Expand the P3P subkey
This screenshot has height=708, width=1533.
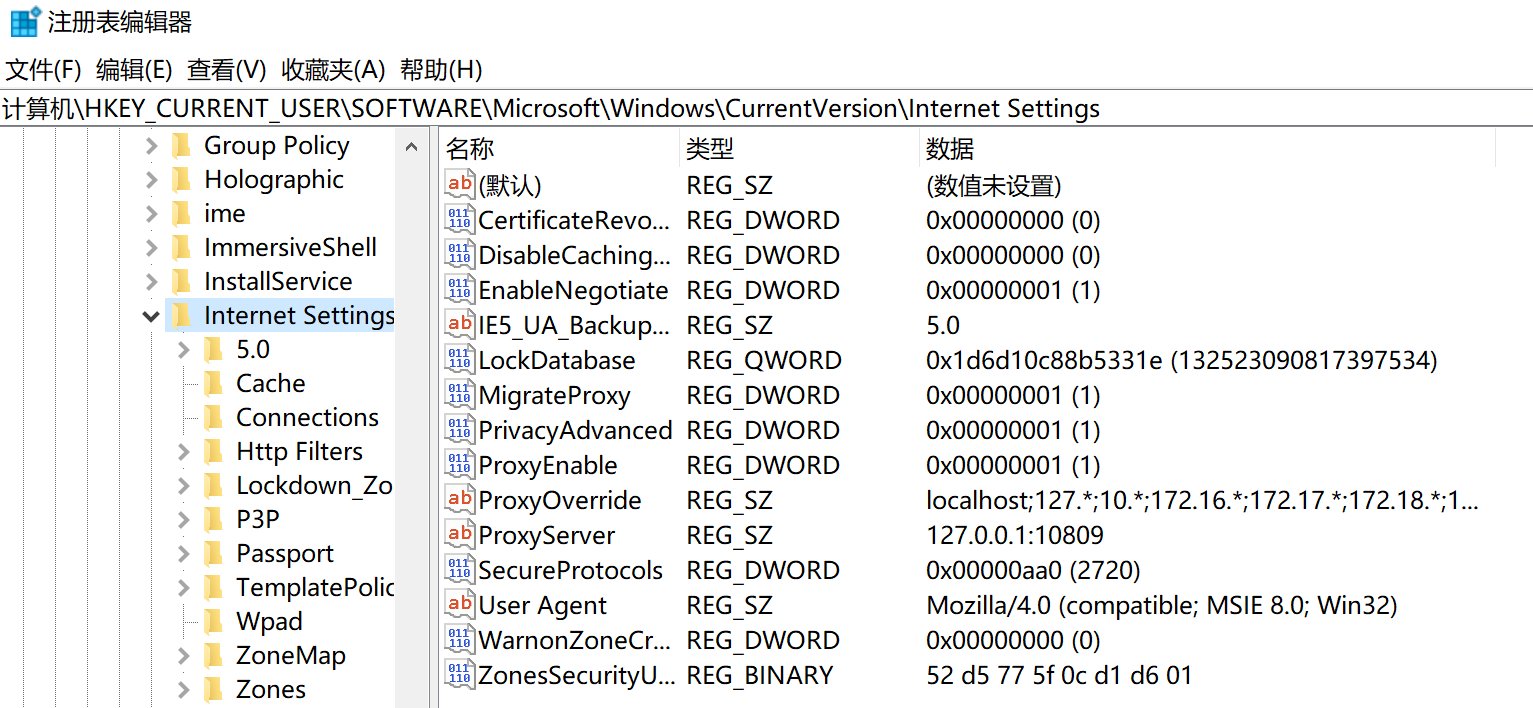tap(183, 520)
